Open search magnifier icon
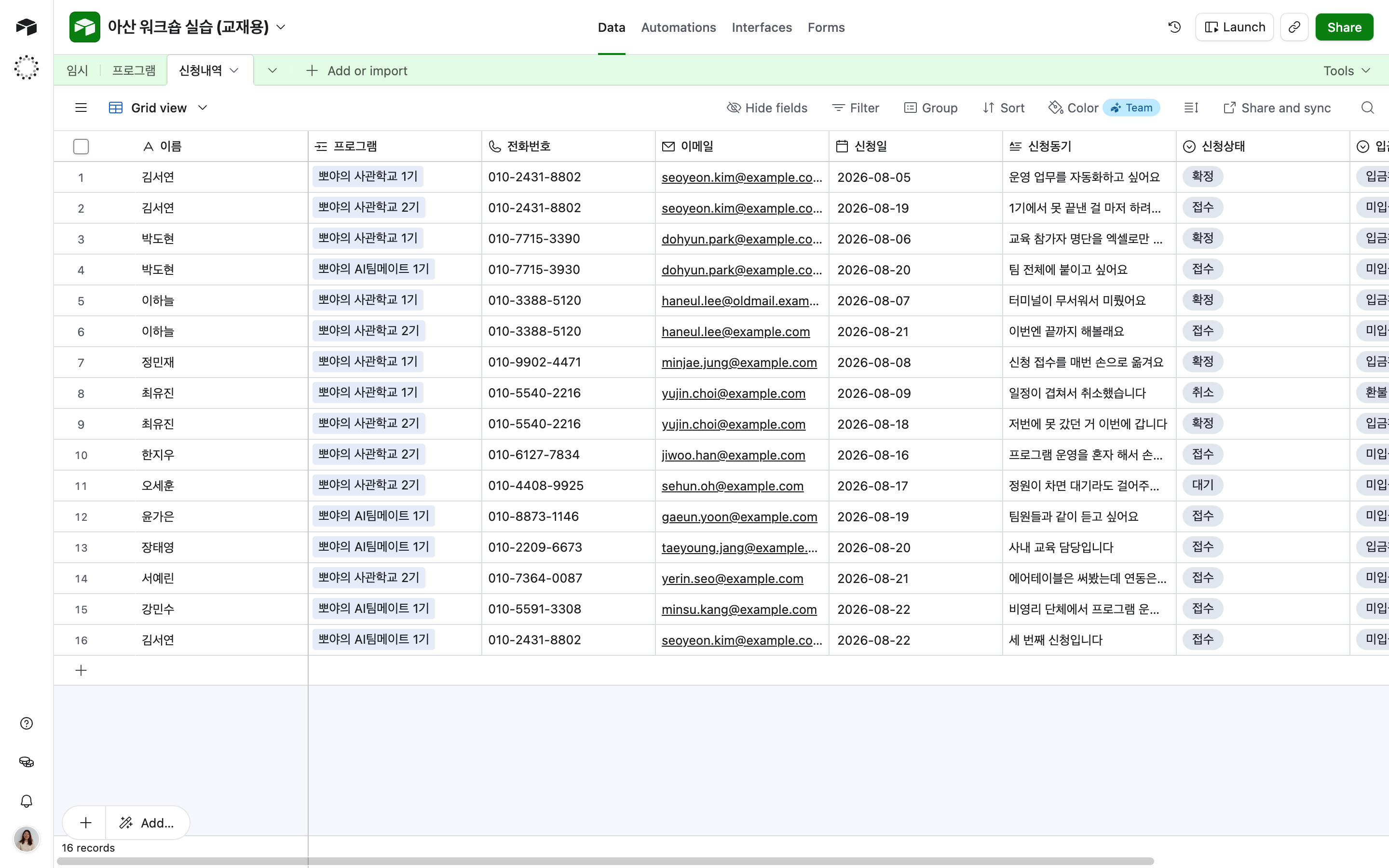The image size is (1389, 868). point(1367,108)
